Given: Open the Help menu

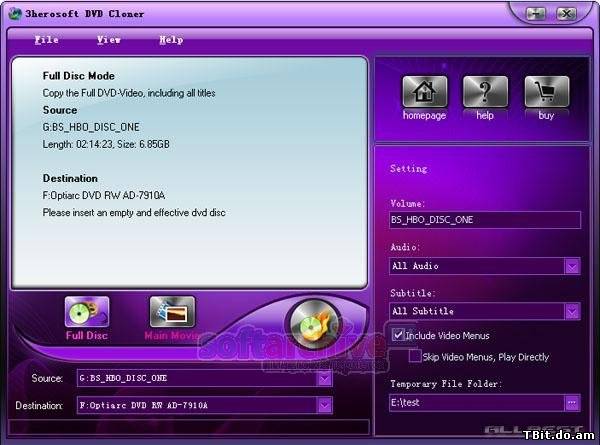Looking at the screenshot, I should pos(171,40).
